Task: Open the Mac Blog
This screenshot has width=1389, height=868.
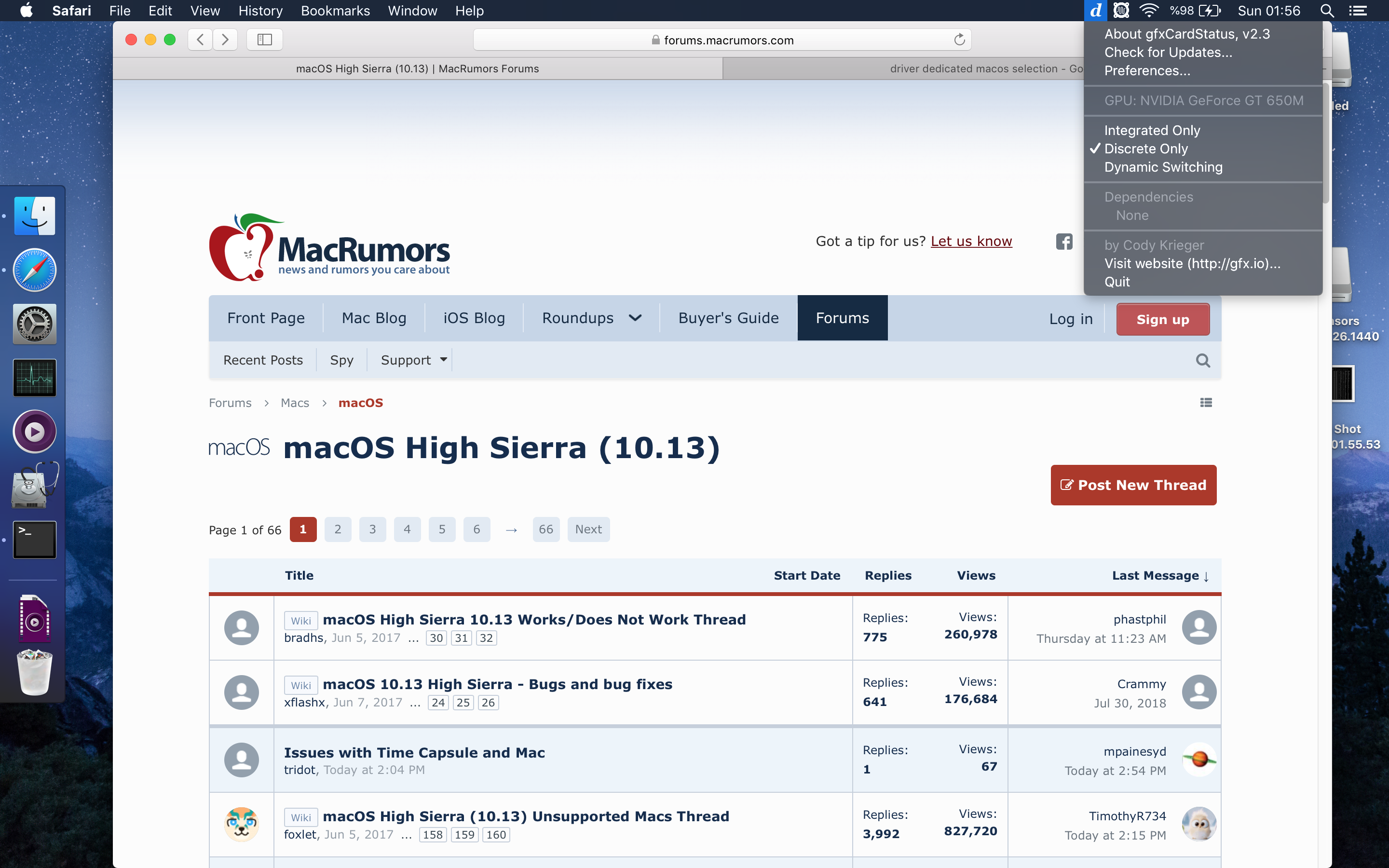Action: click(x=374, y=318)
